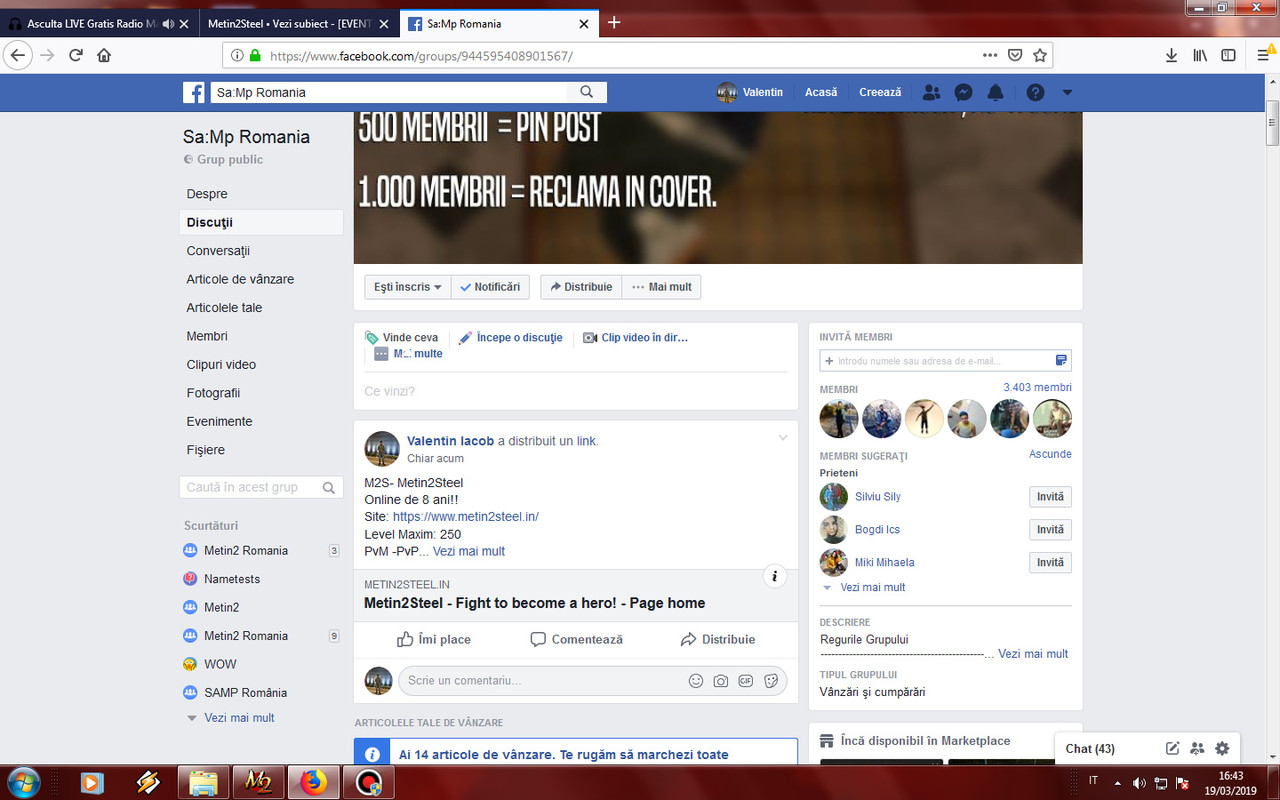Click Comentează on the post
This screenshot has width=1280, height=800.
click(x=577, y=639)
